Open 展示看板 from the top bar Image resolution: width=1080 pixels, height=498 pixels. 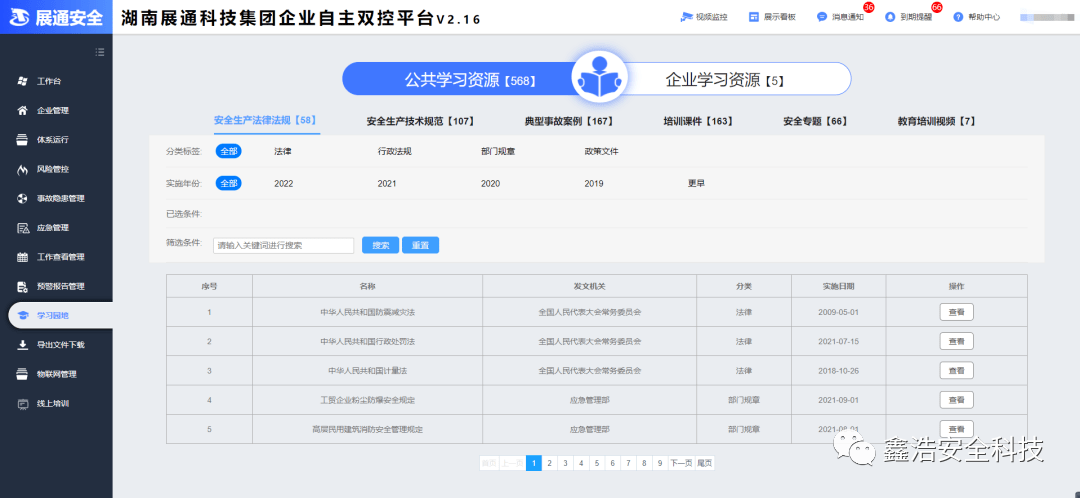pyautogui.click(x=772, y=17)
